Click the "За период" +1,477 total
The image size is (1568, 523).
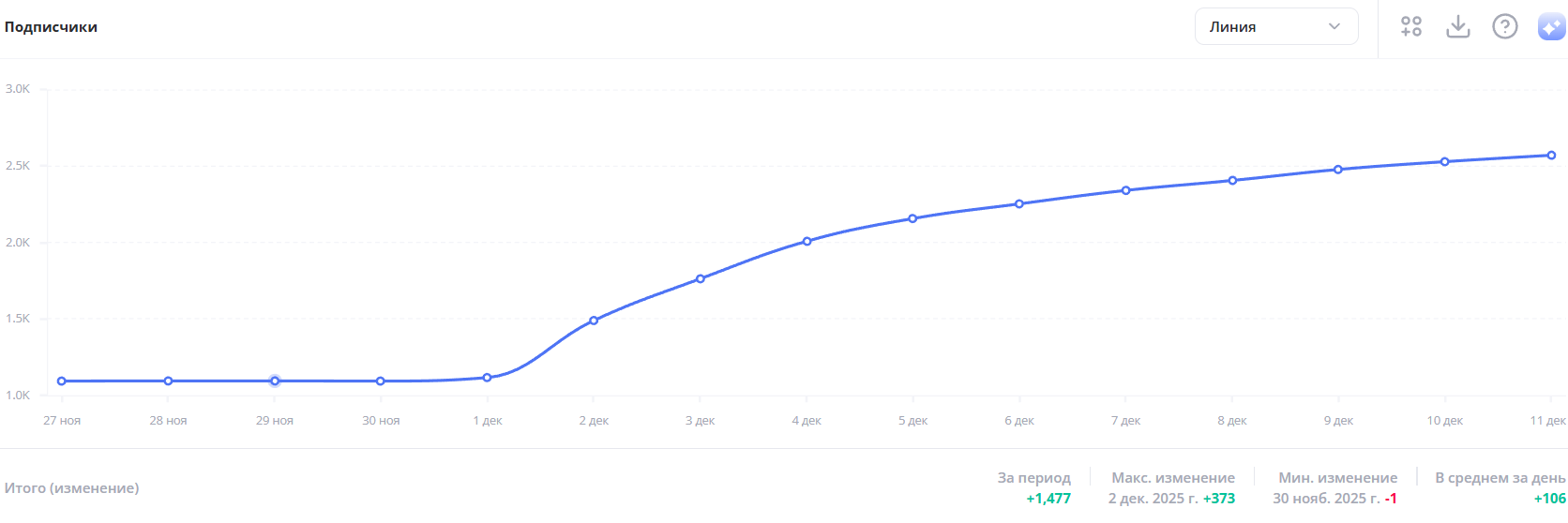(x=1048, y=499)
